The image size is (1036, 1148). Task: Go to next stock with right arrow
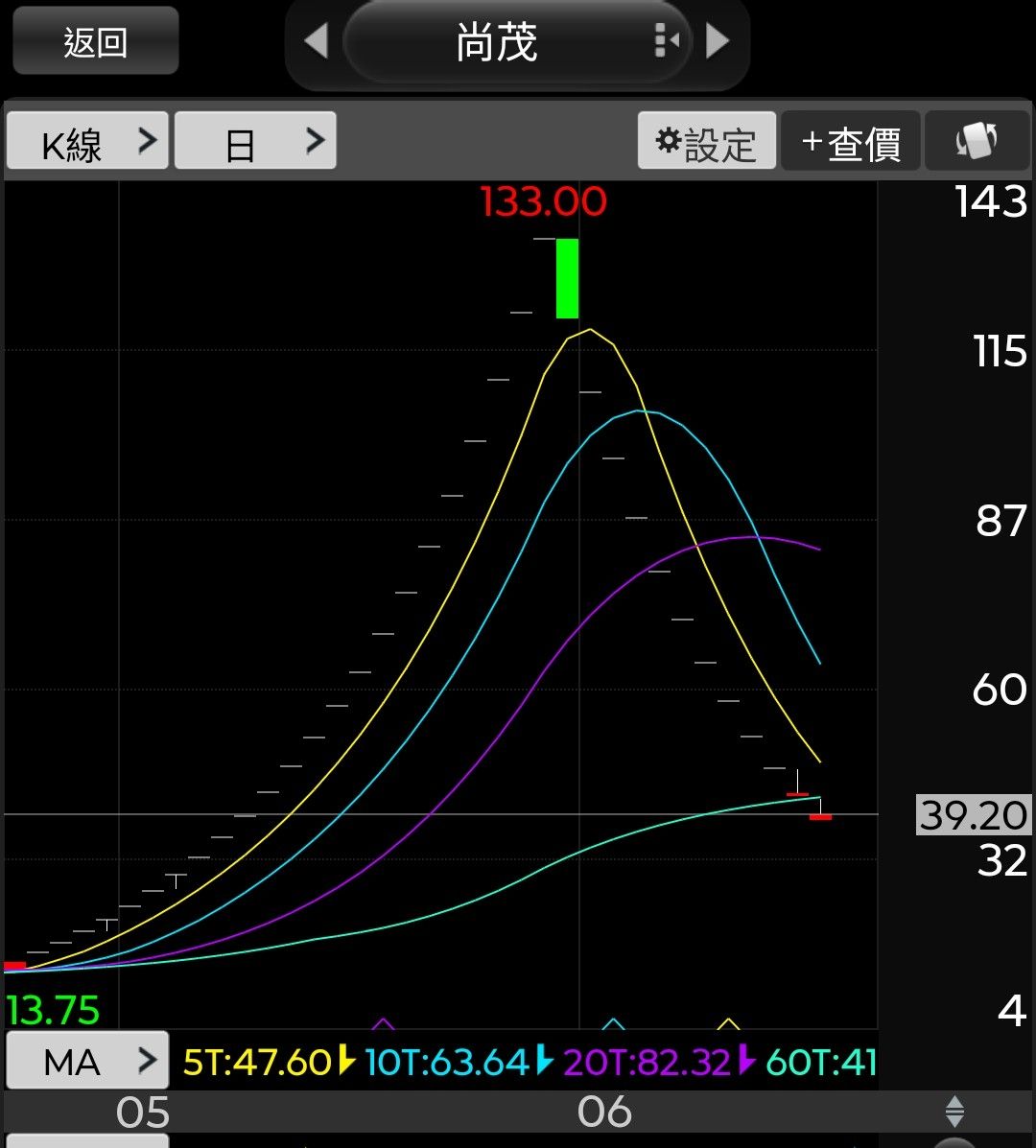(718, 40)
